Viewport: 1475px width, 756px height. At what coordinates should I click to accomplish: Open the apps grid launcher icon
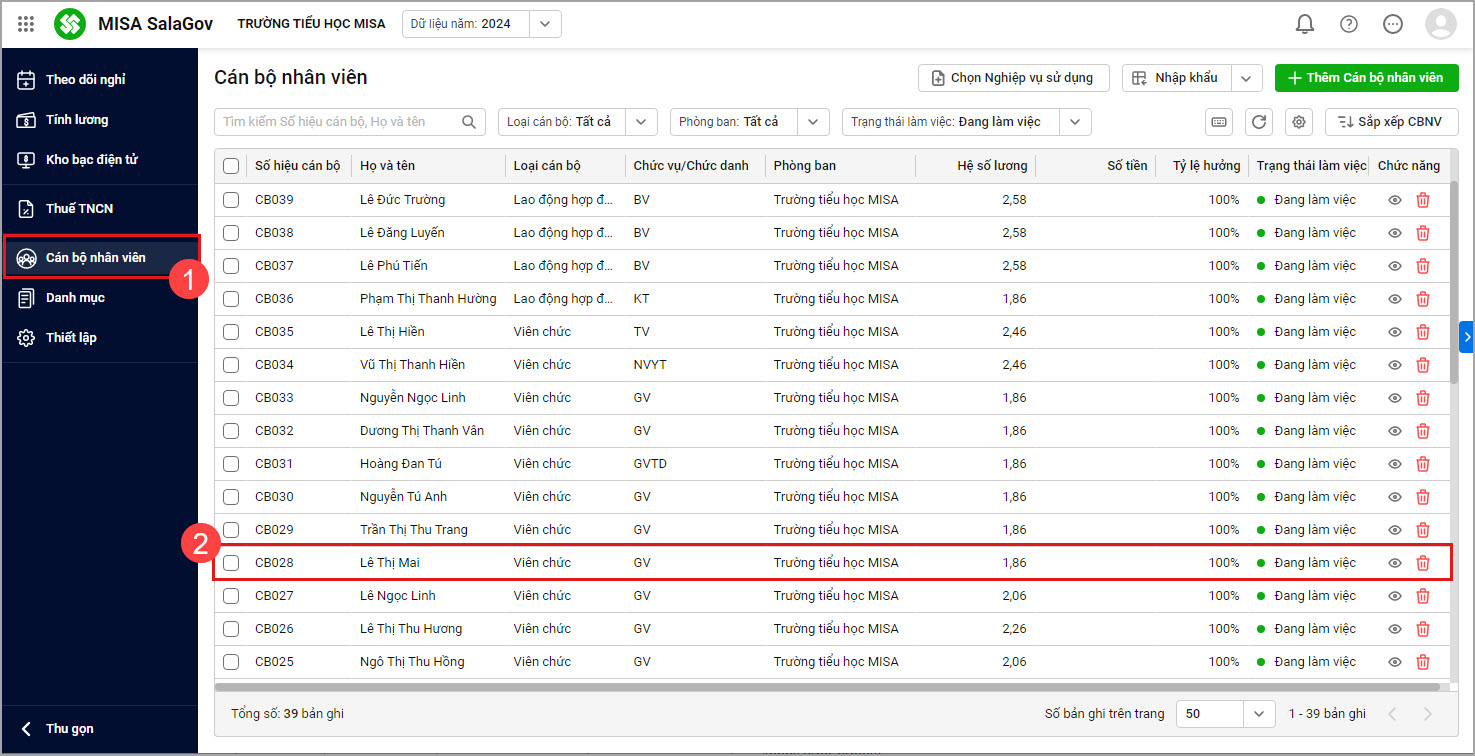tap(26, 24)
